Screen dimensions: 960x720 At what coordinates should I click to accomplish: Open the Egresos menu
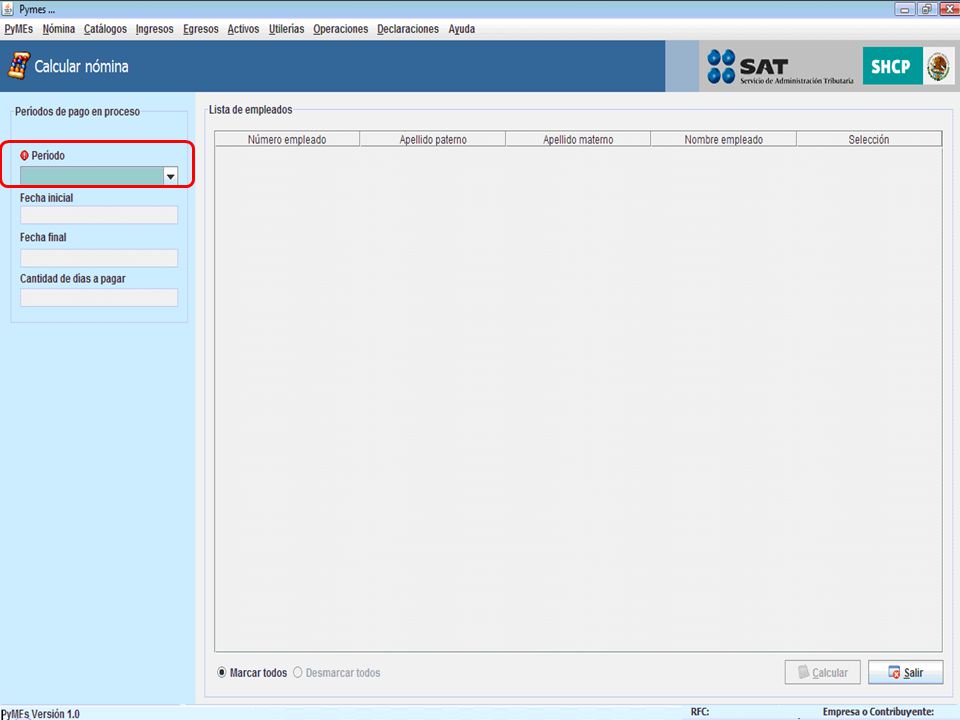201,29
